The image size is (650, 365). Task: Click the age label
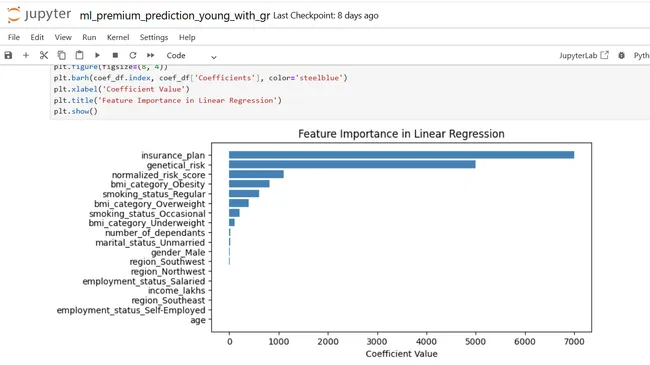(198, 320)
